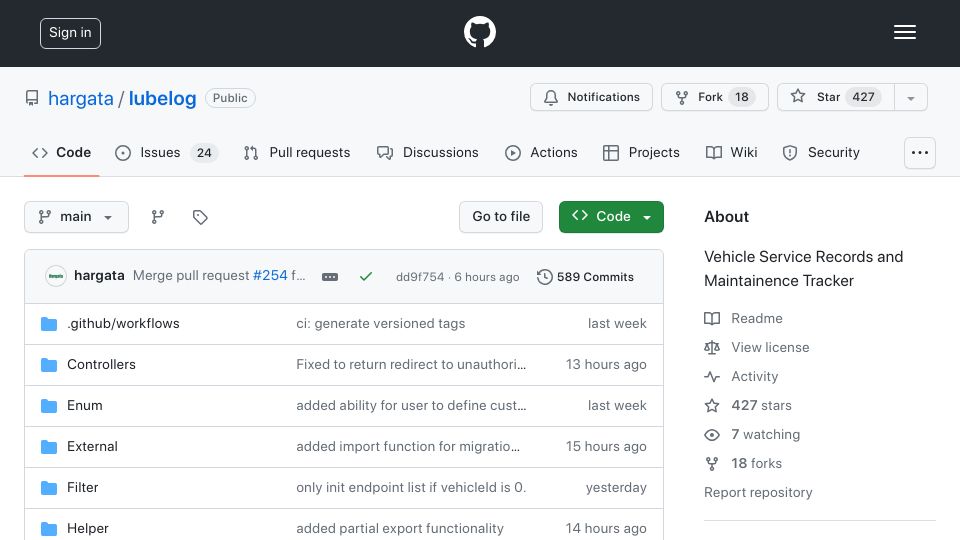This screenshot has width=960, height=540.
Task: Star the repository
Action: click(x=836, y=97)
